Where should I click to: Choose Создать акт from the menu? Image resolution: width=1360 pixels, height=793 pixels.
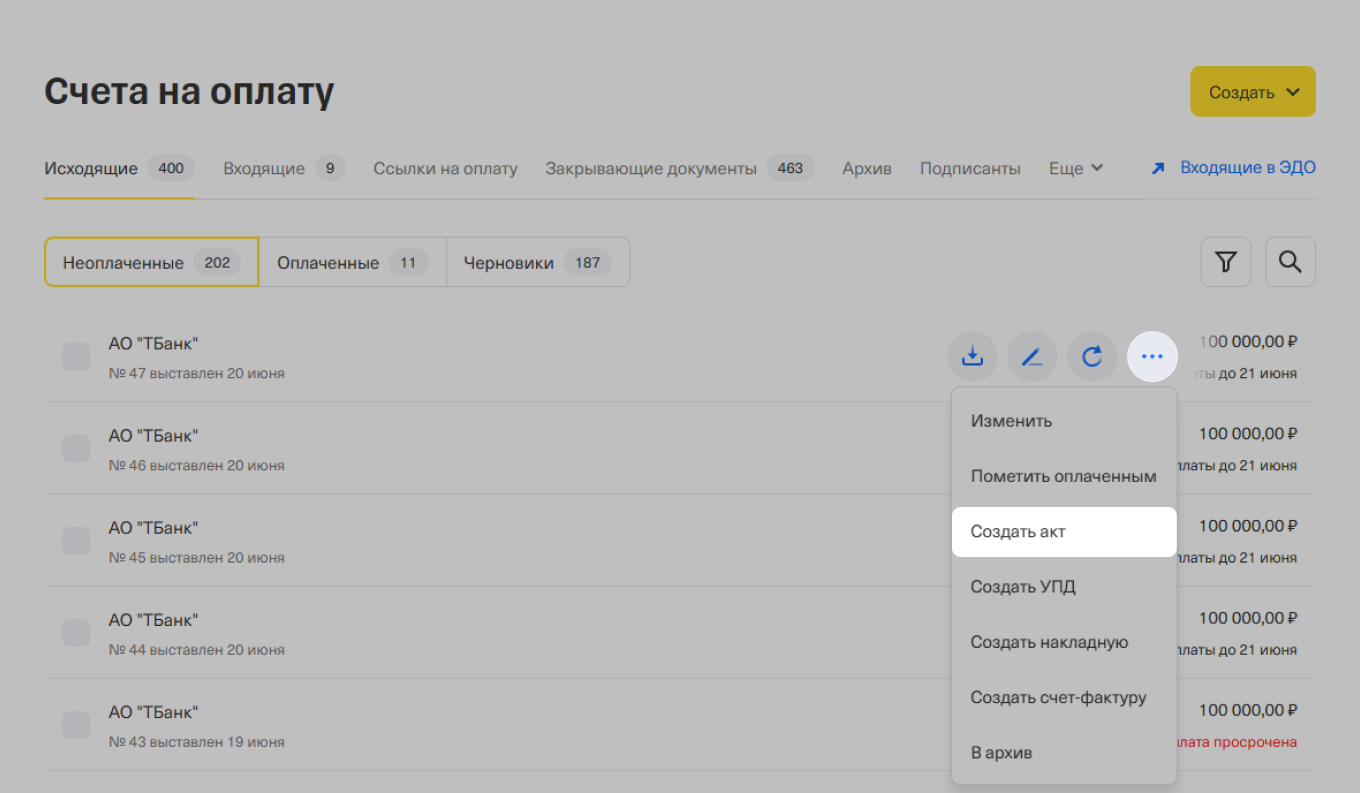1018,532
